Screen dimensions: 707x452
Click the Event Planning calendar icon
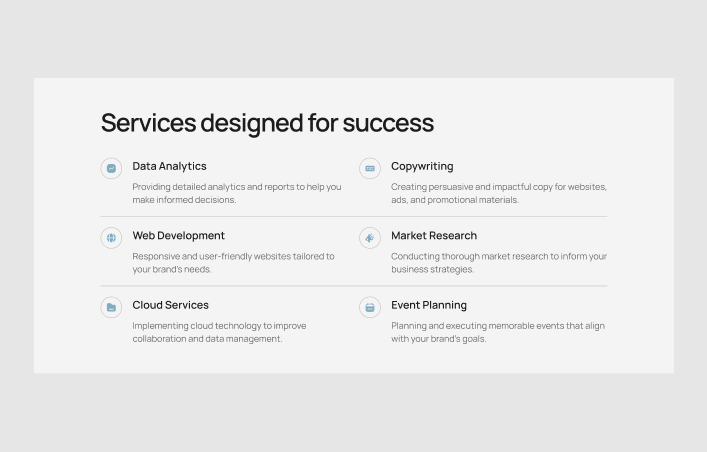point(370,308)
